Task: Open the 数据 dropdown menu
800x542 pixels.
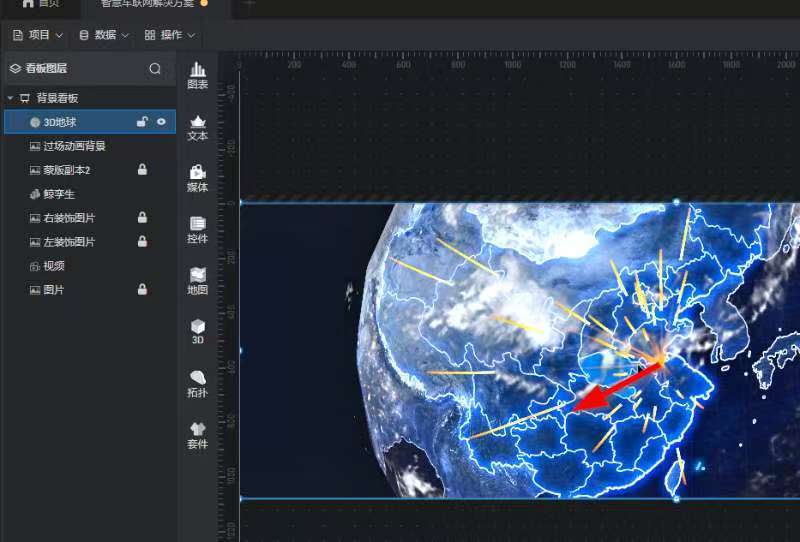Action: tap(104, 35)
